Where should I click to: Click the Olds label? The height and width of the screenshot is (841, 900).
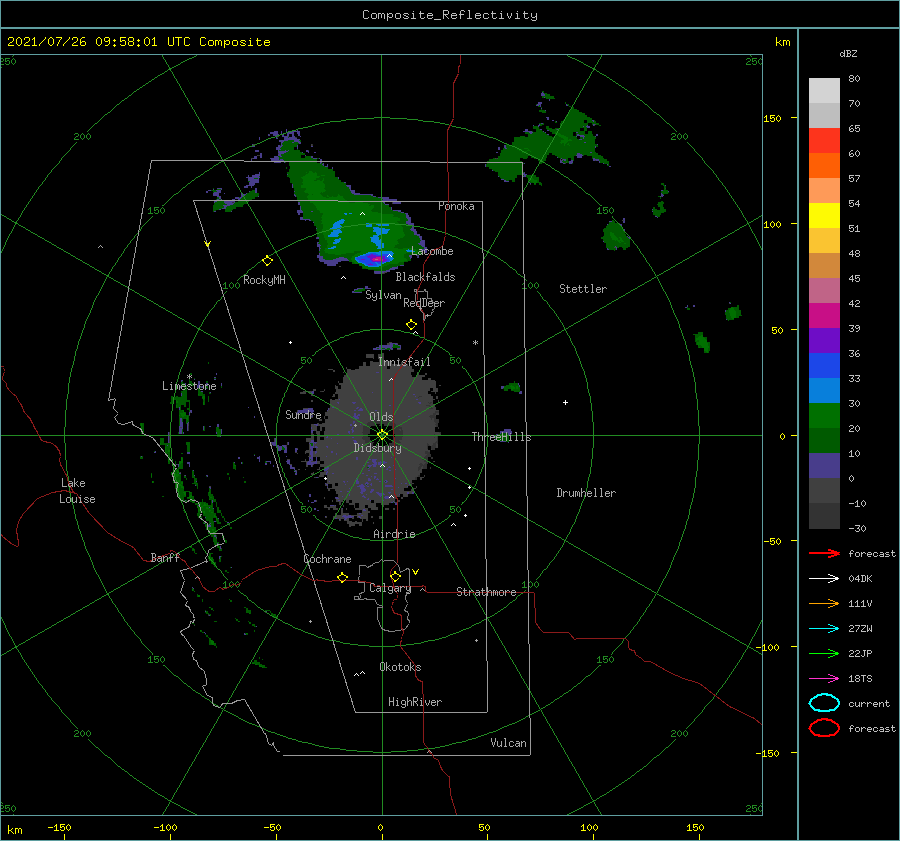tap(381, 417)
